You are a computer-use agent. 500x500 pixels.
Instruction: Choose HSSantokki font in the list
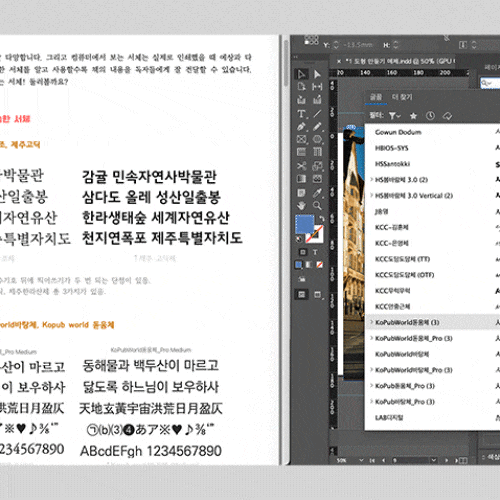(x=392, y=164)
